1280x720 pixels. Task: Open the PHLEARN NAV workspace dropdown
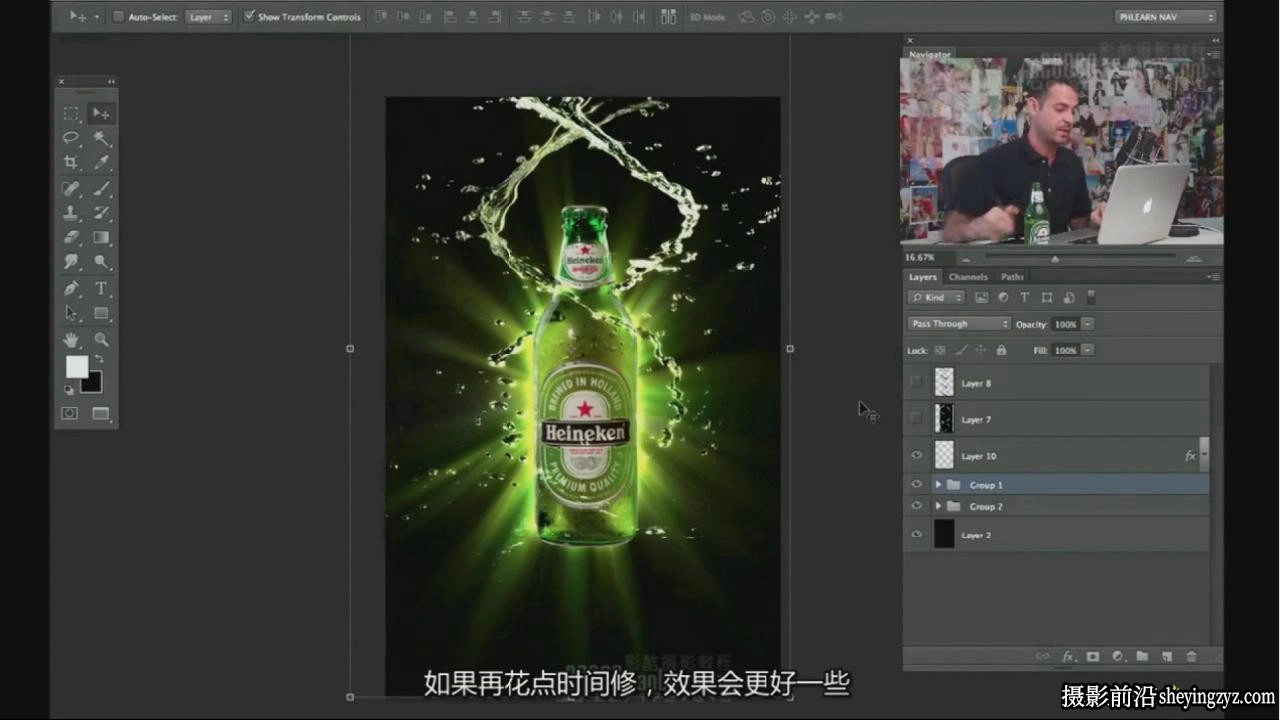click(x=1165, y=17)
